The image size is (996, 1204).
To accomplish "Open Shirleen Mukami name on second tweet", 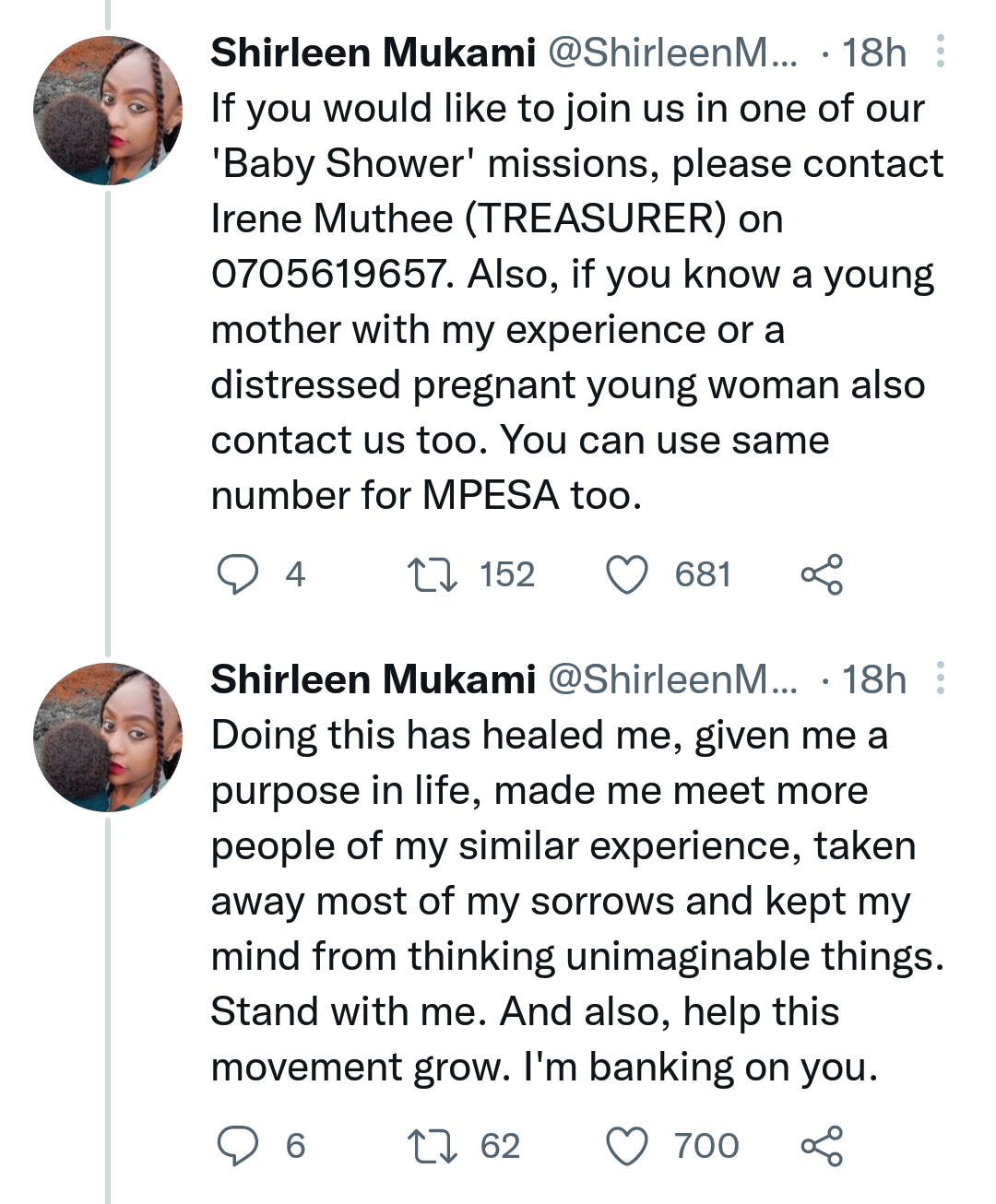I will 373,679.
